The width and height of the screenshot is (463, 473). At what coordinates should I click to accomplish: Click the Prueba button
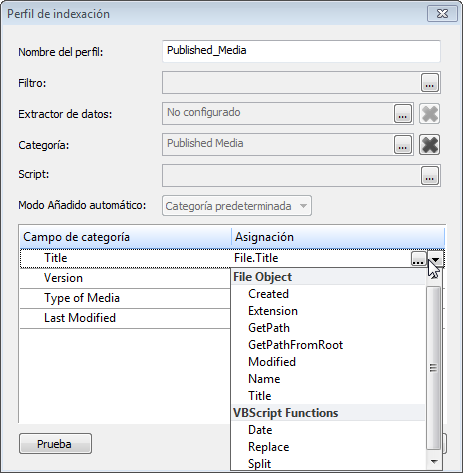(x=55, y=444)
